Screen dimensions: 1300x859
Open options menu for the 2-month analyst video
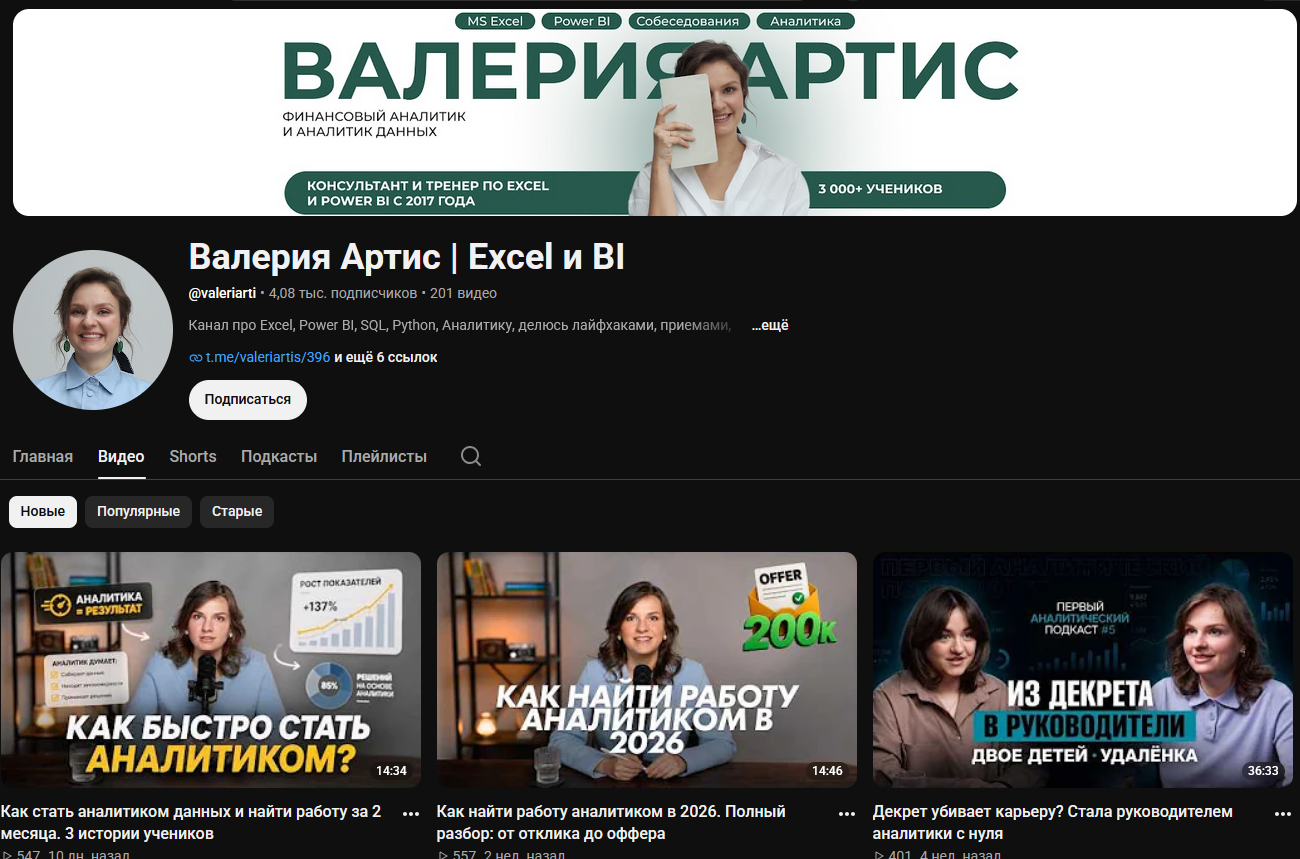coord(411,814)
